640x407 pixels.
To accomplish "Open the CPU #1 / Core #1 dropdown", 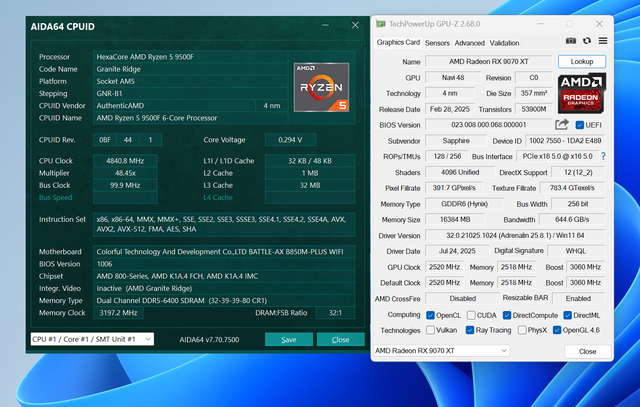I will pos(92,339).
